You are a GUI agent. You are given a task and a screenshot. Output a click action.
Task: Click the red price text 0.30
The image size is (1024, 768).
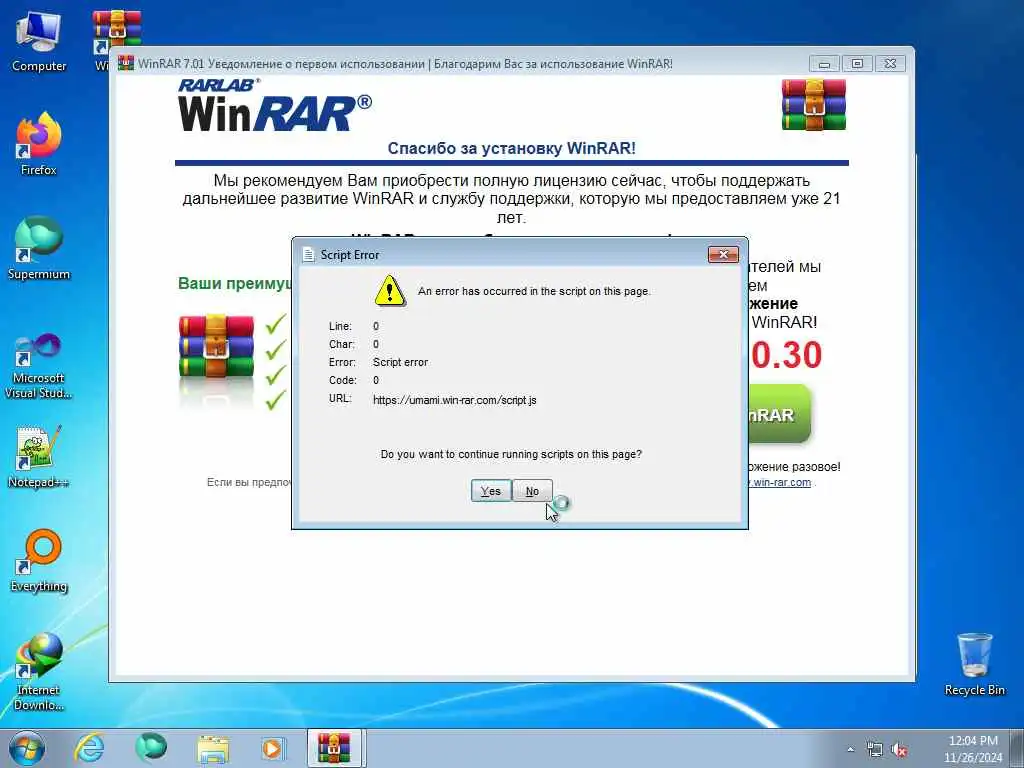click(x=786, y=355)
